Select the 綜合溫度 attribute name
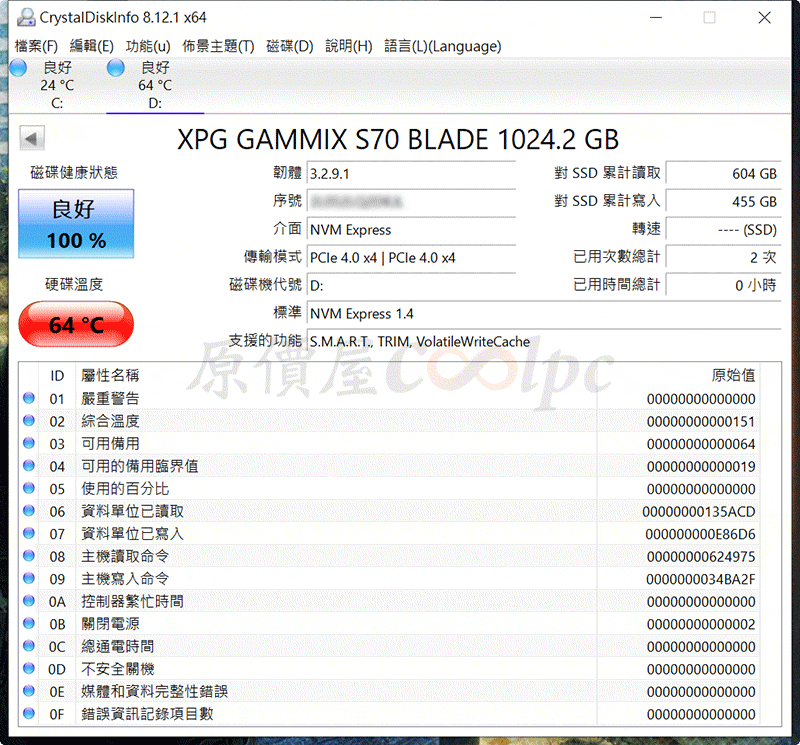Viewport: 800px width, 745px height. tap(110, 421)
